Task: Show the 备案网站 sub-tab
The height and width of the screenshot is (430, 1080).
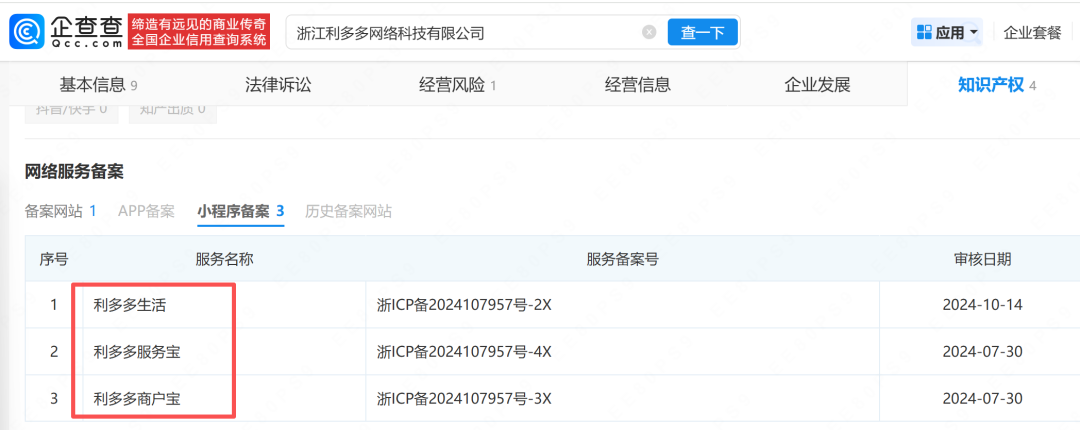Action: tap(60, 211)
